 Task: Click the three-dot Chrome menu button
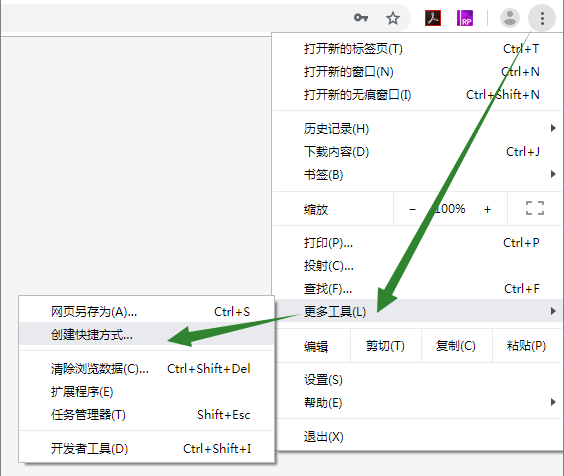tap(542, 18)
